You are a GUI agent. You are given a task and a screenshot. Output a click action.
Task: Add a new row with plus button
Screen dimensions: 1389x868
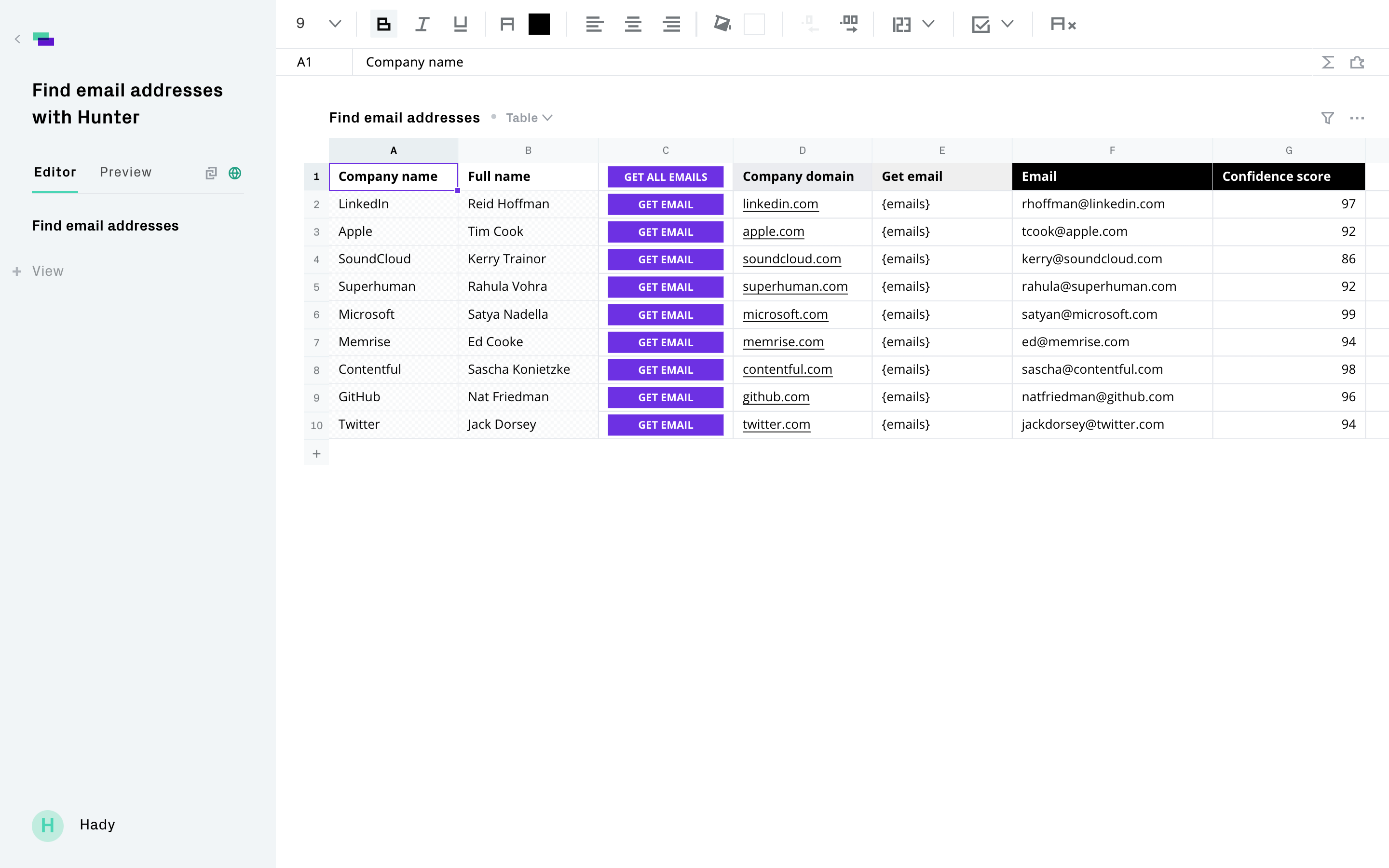click(316, 453)
